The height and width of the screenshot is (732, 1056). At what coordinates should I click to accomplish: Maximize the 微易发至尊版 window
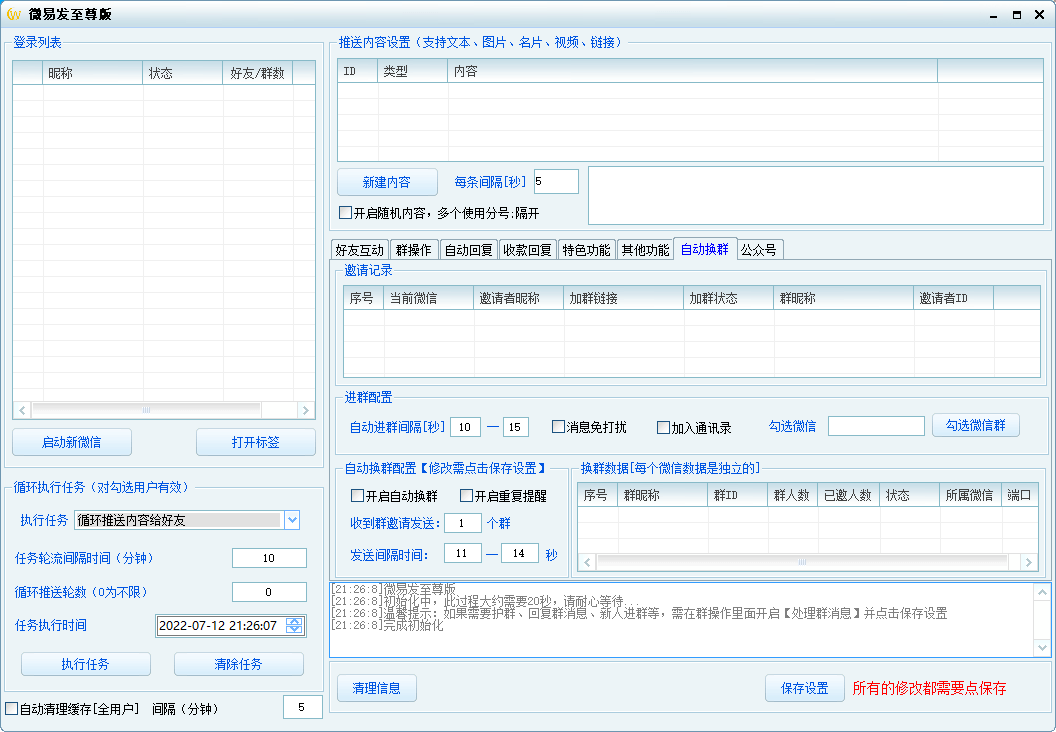point(1017,15)
